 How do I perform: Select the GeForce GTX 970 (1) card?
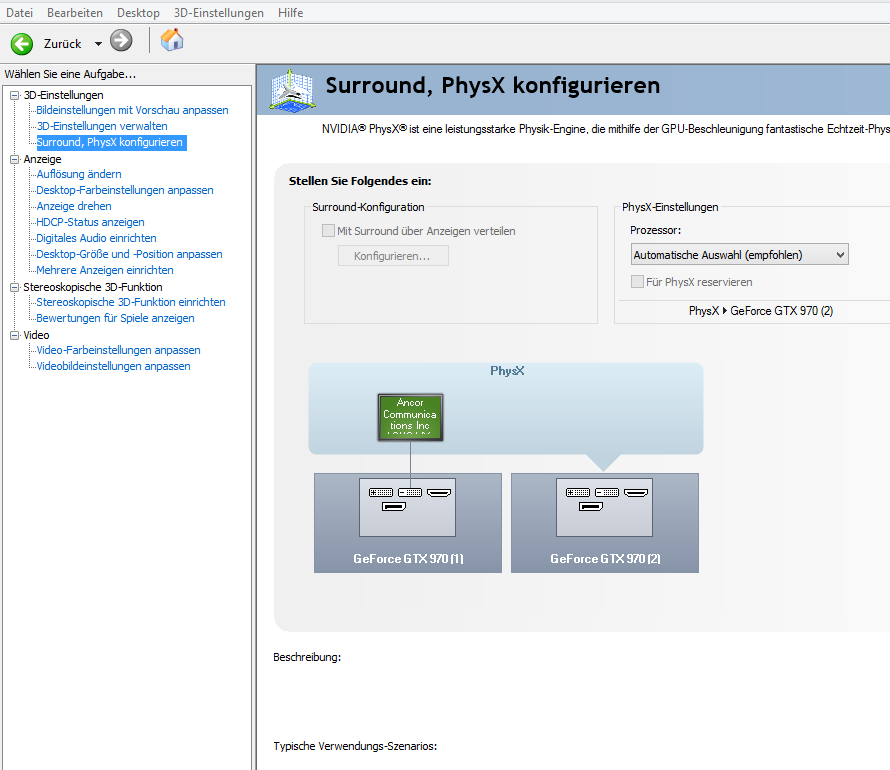(x=408, y=523)
